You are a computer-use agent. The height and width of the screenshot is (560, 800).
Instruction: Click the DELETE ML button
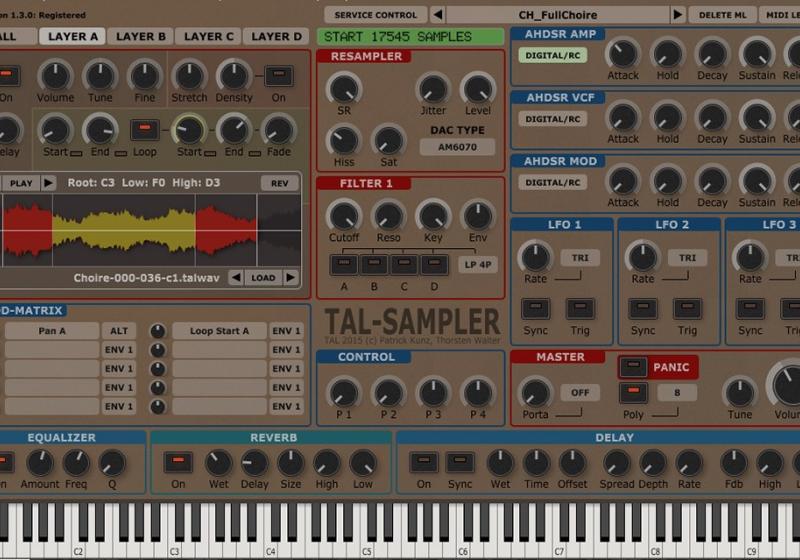pos(721,15)
